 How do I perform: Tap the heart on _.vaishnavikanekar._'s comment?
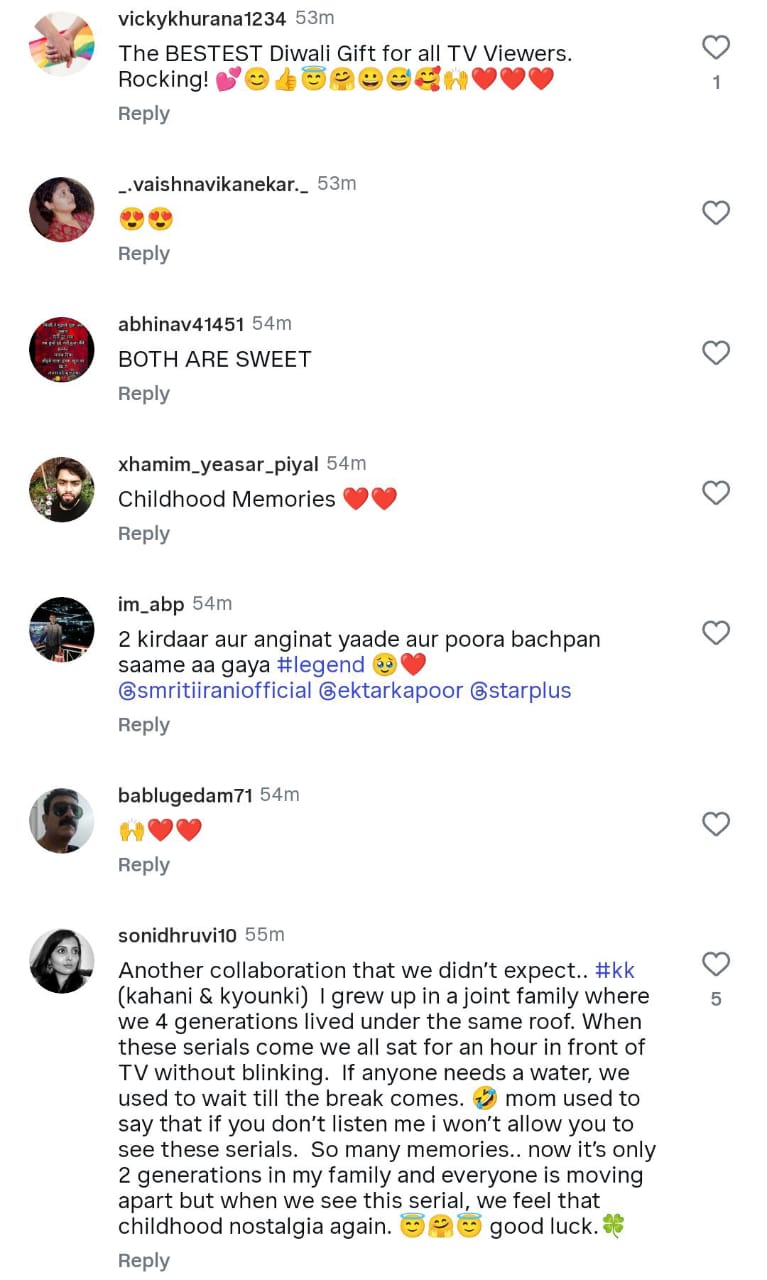tap(716, 213)
